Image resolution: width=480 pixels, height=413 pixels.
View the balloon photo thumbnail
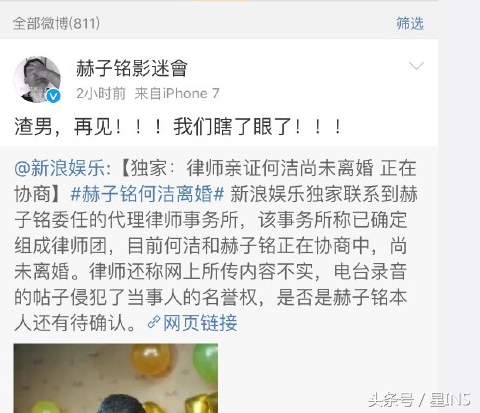[x=116, y=378]
